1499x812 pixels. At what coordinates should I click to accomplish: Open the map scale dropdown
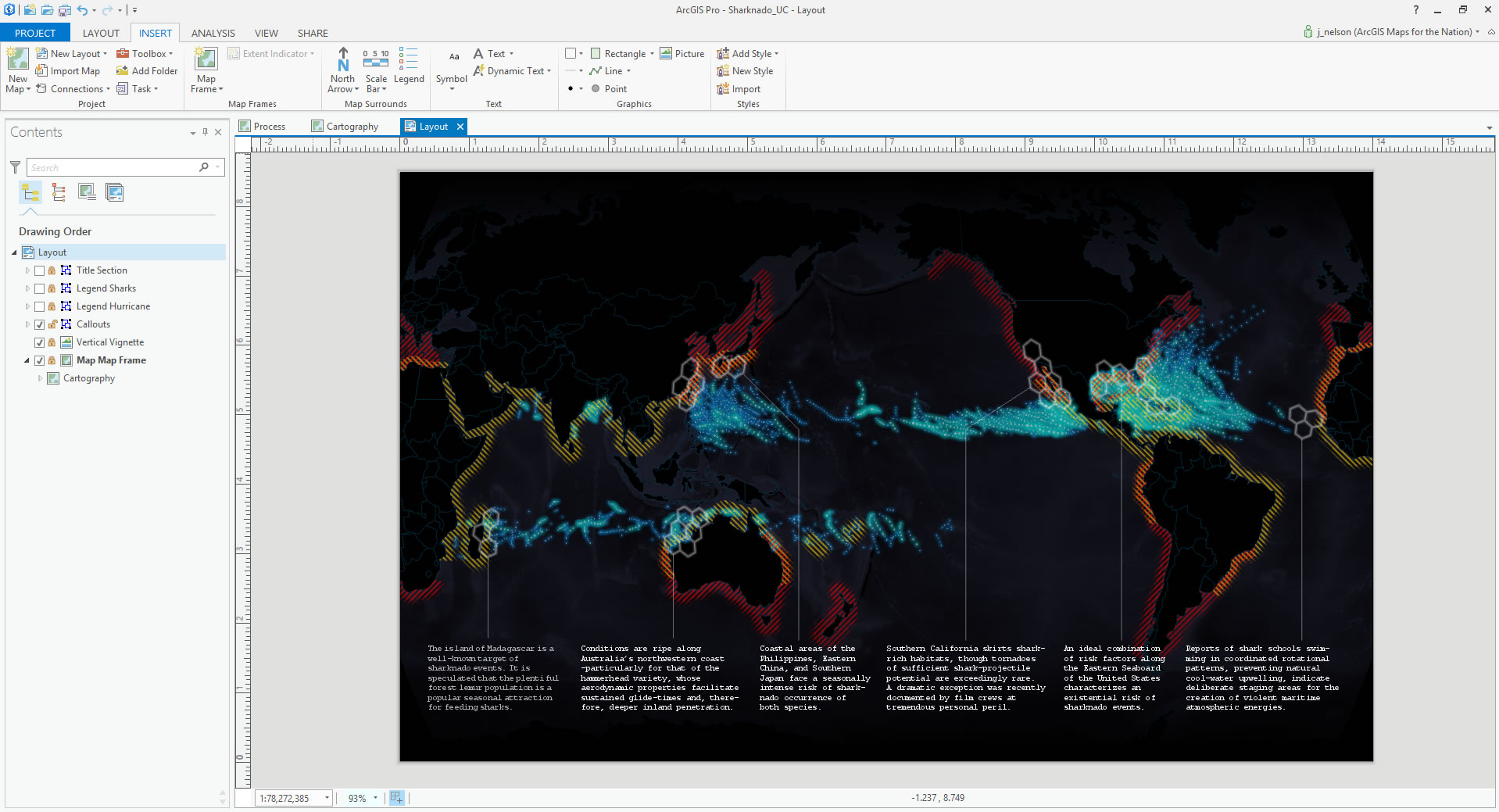tap(327, 798)
